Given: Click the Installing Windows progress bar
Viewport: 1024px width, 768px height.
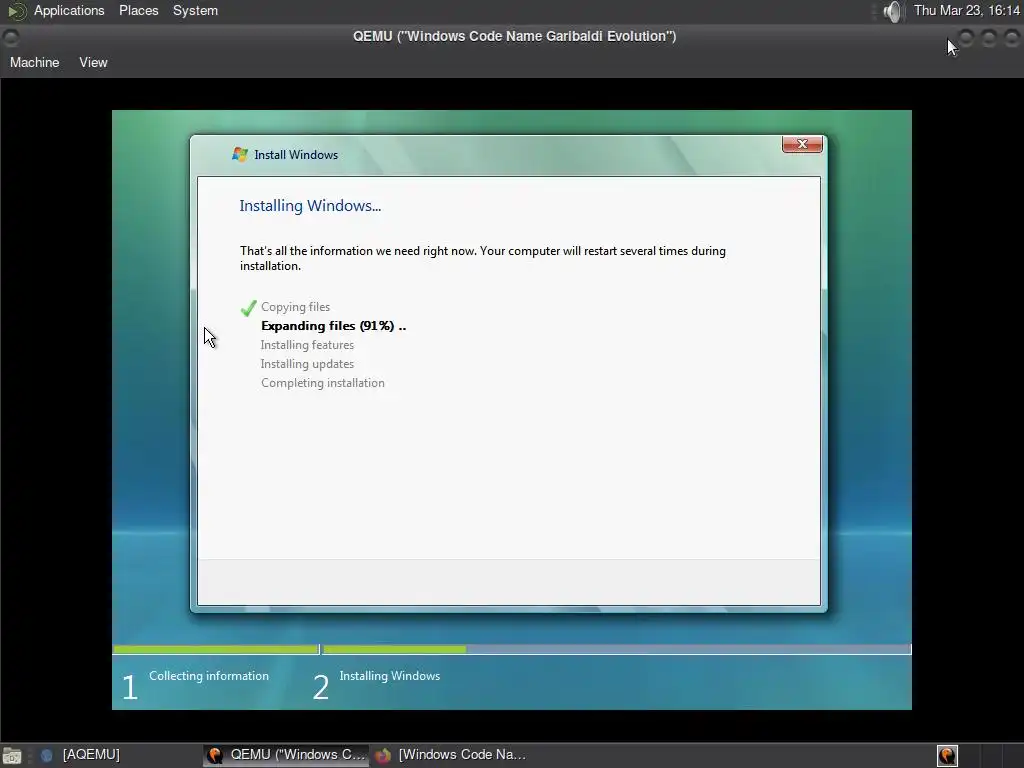Looking at the screenshot, I should click(616, 650).
